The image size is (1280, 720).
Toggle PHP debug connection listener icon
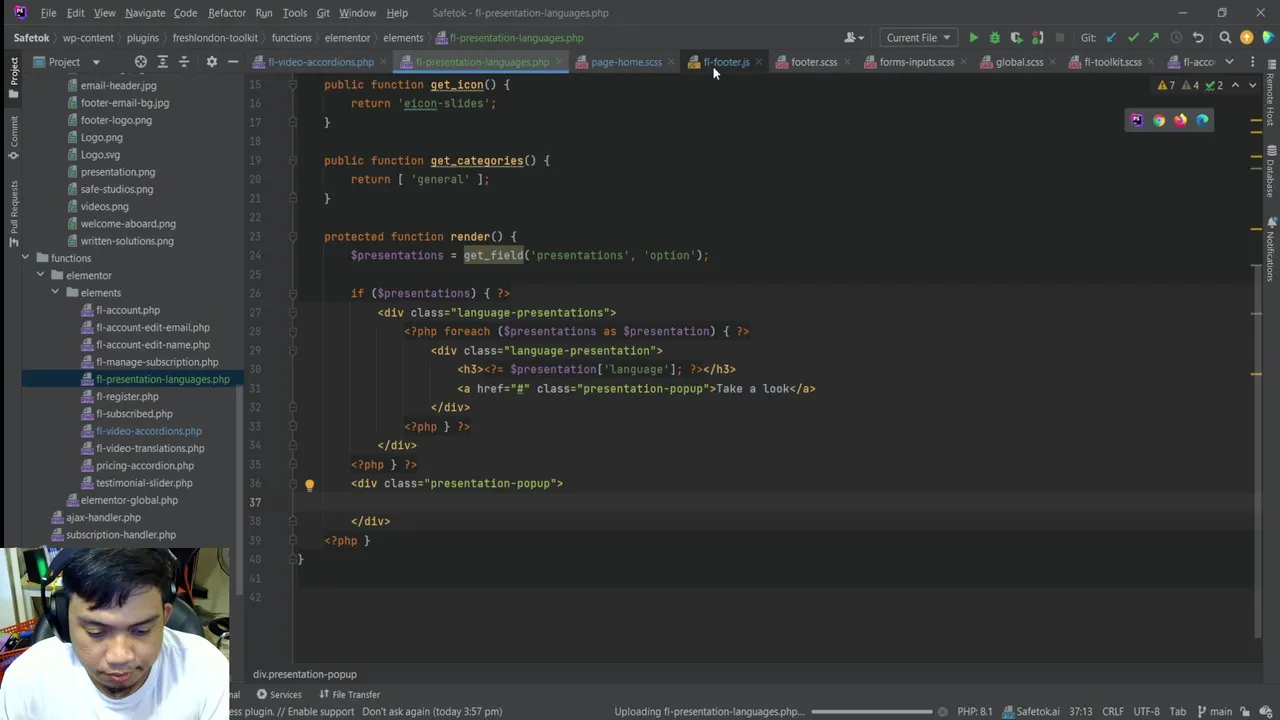click(x=1037, y=38)
